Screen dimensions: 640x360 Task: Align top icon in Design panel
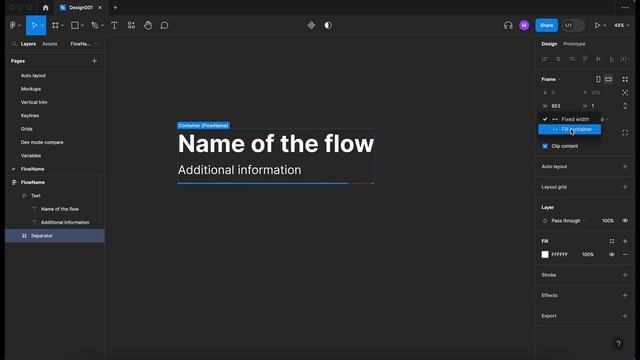(x=585, y=59)
